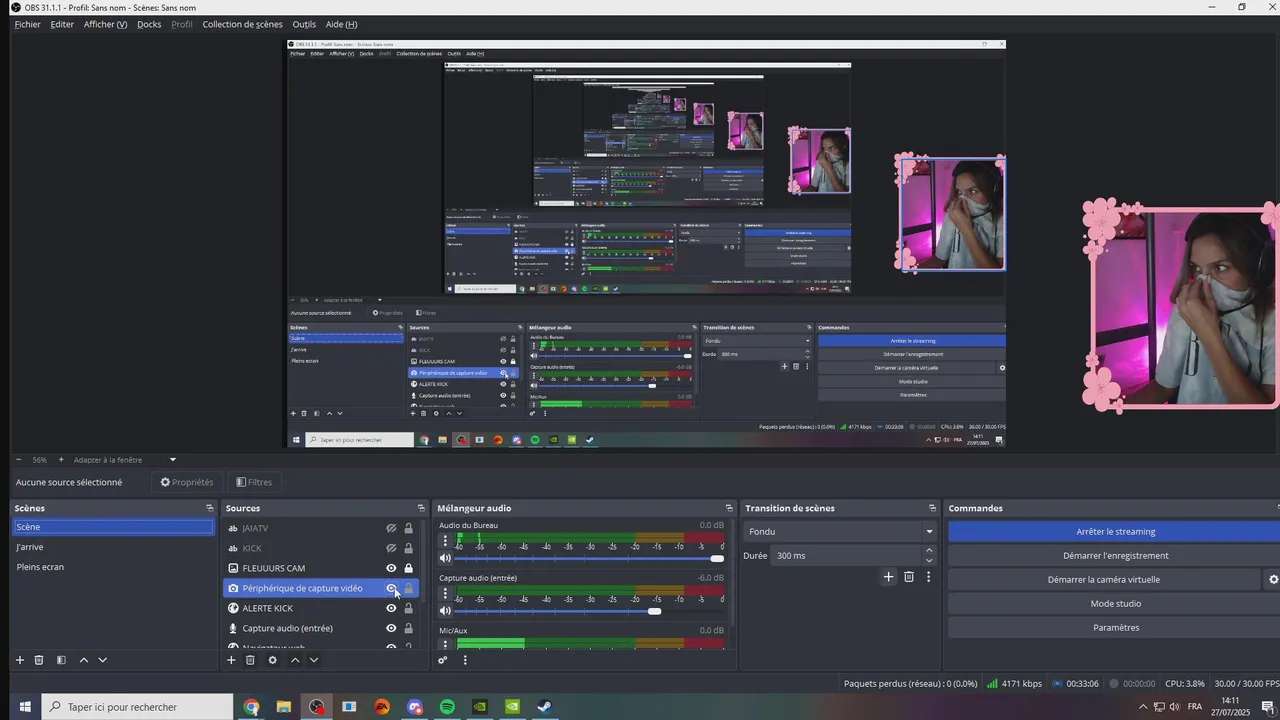
Task: Unlock the FLEUUURS CAM source
Action: (x=408, y=568)
